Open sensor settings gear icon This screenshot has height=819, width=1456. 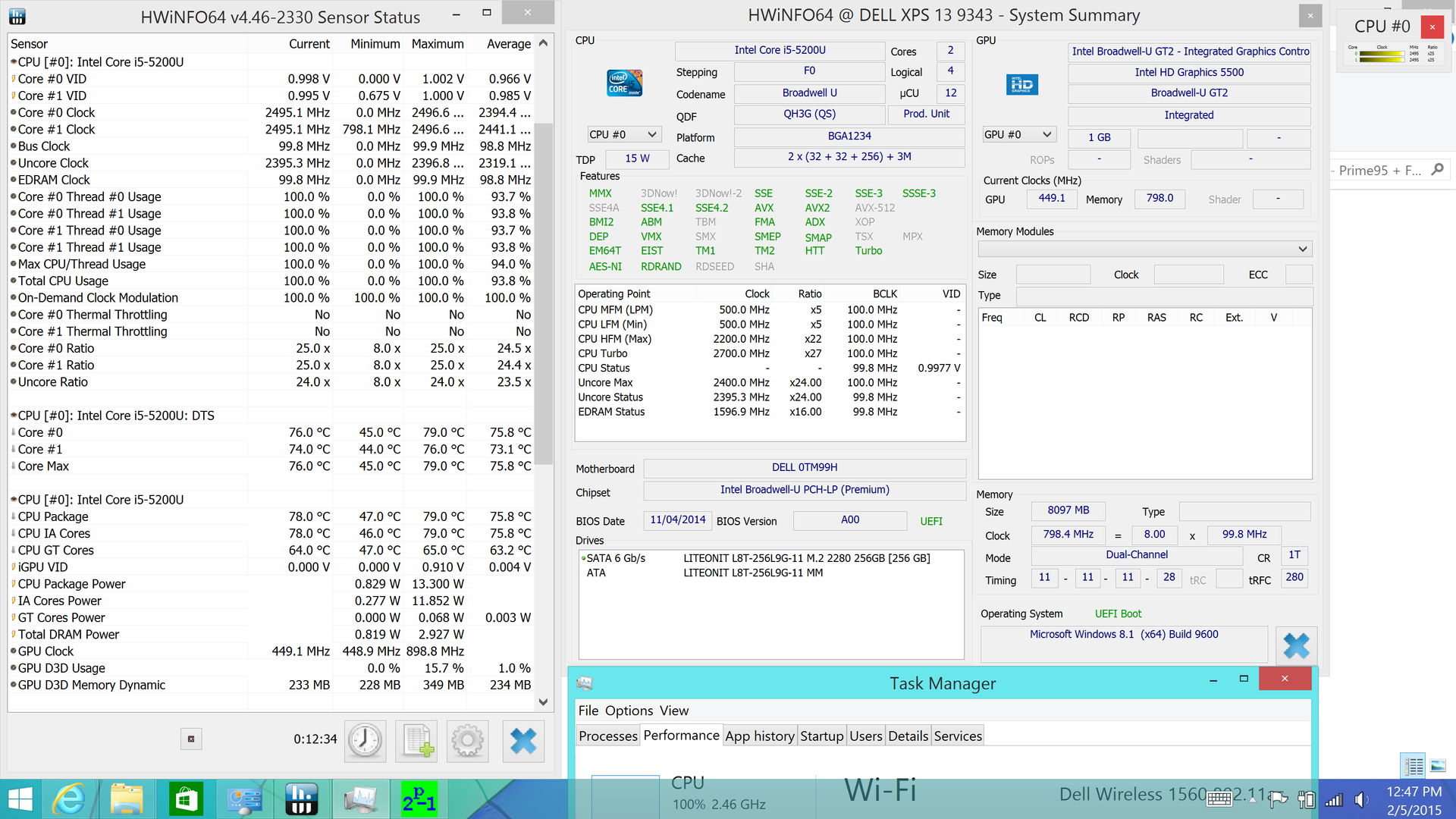[x=467, y=740]
